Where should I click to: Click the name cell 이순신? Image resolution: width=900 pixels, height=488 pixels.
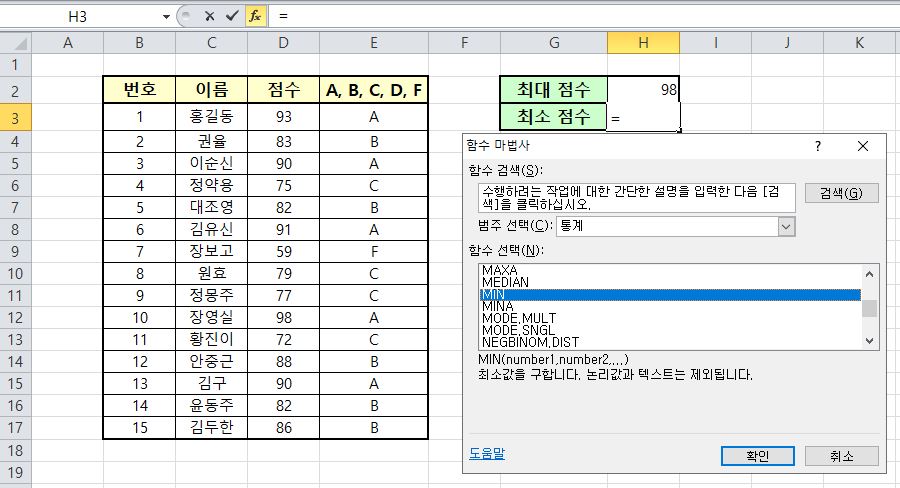[x=212, y=164]
